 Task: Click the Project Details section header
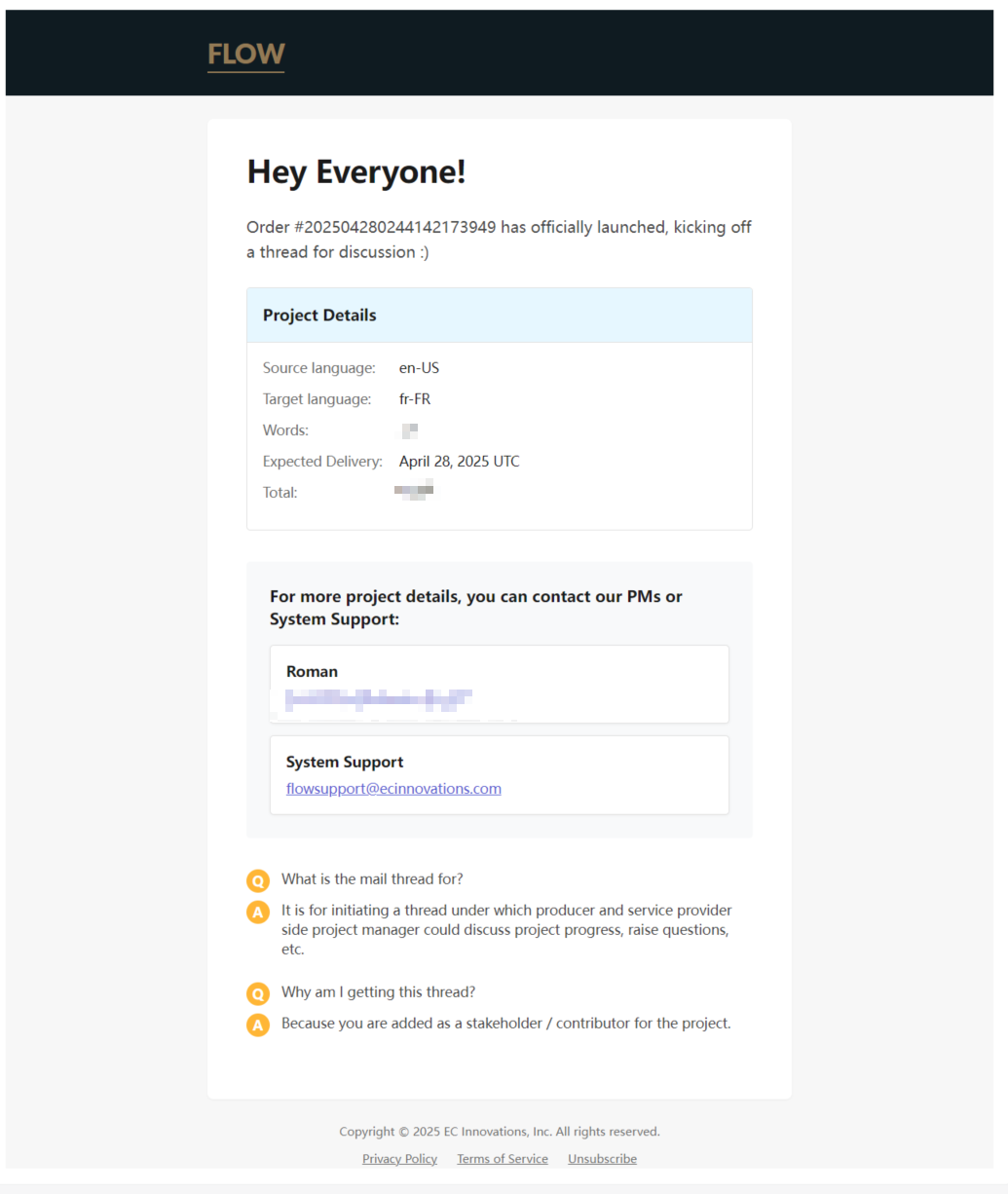319,316
